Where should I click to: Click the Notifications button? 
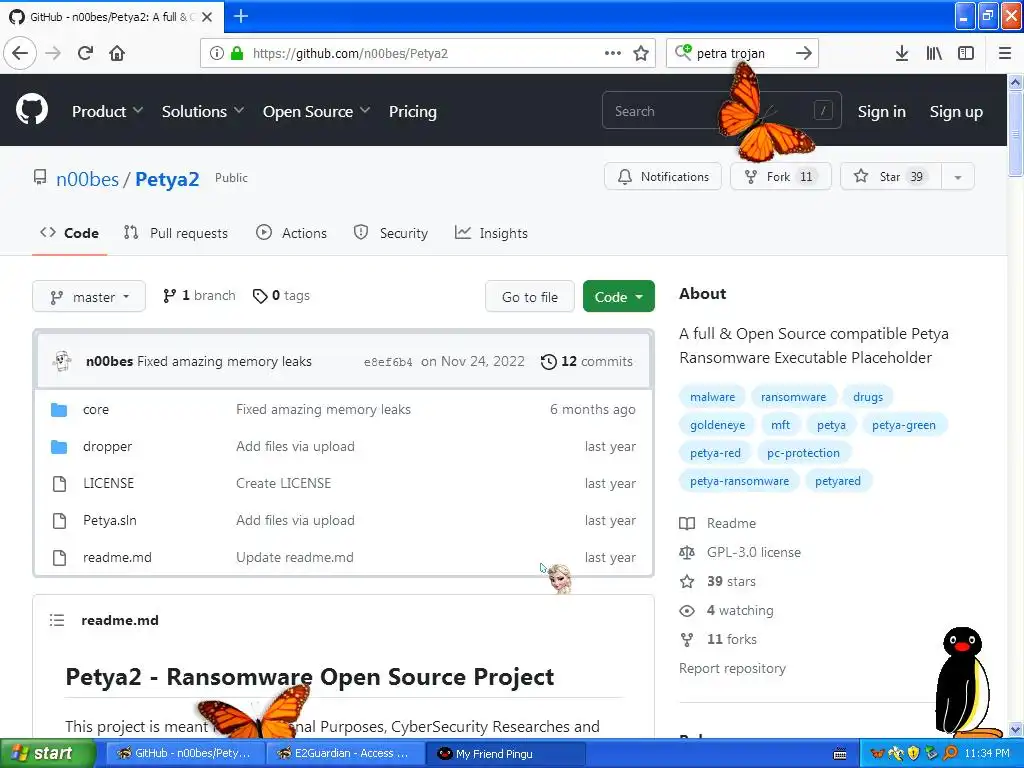(x=663, y=176)
